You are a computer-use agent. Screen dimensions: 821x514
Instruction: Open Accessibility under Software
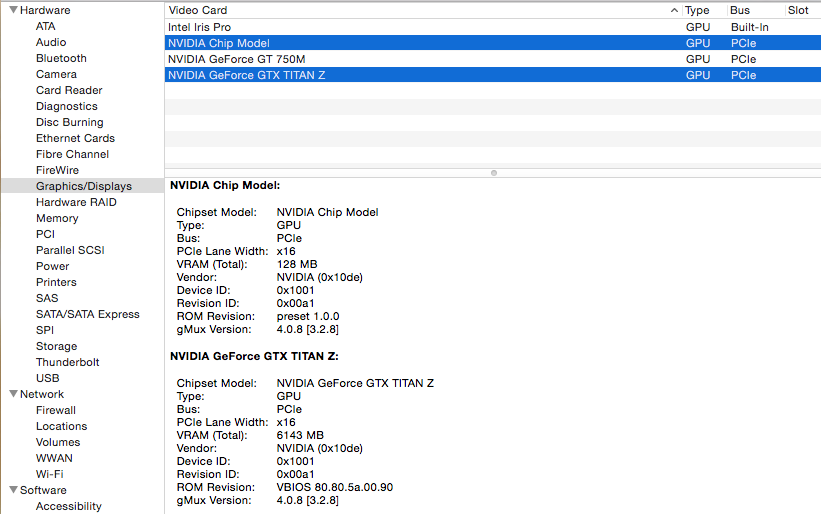point(69,506)
